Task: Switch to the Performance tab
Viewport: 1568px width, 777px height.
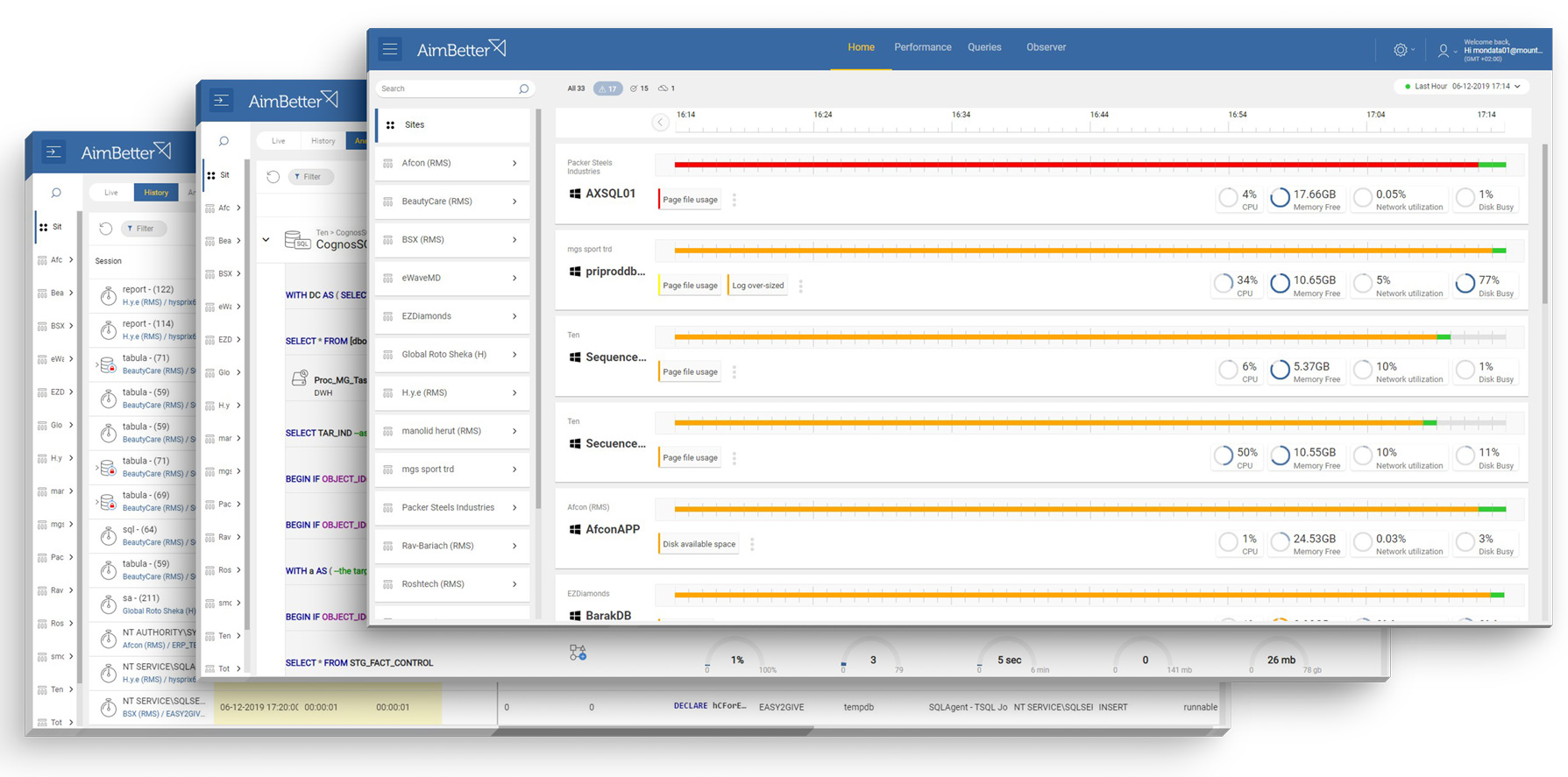Action: pos(922,47)
